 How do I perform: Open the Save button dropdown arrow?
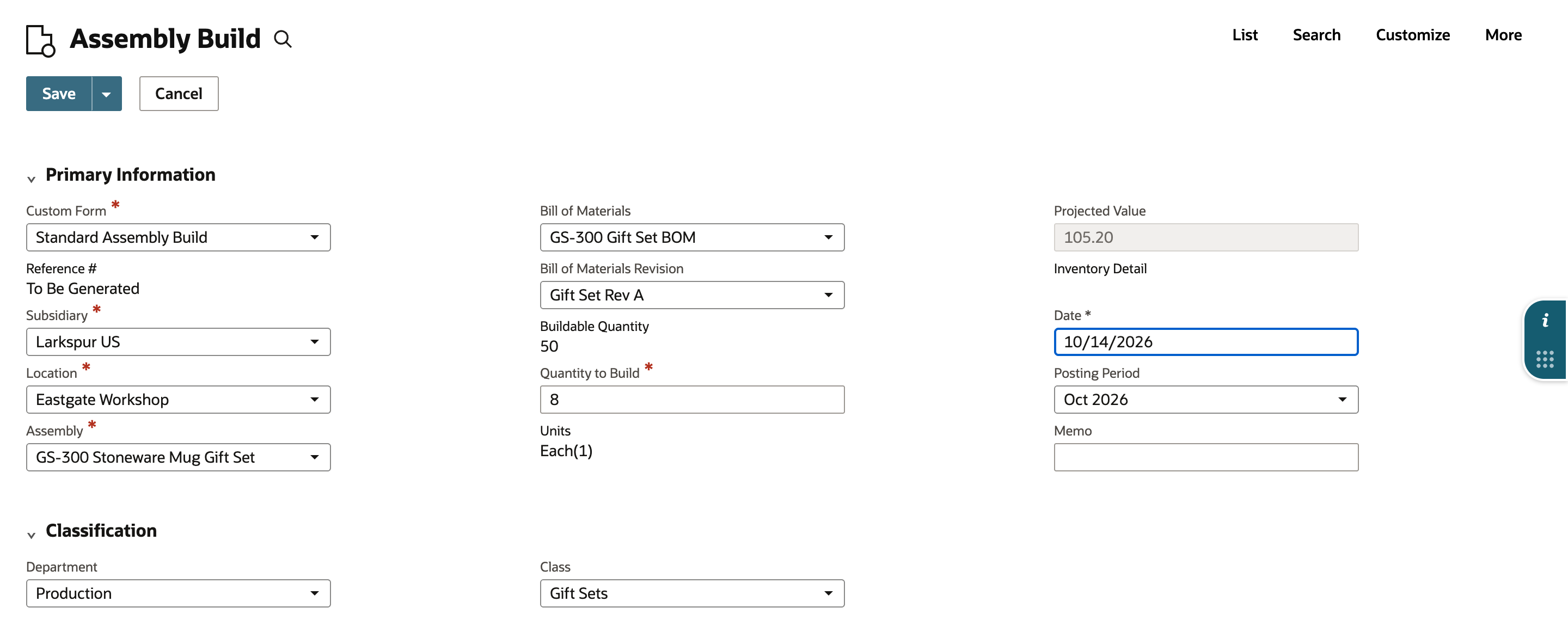pyautogui.click(x=107, y=94)
